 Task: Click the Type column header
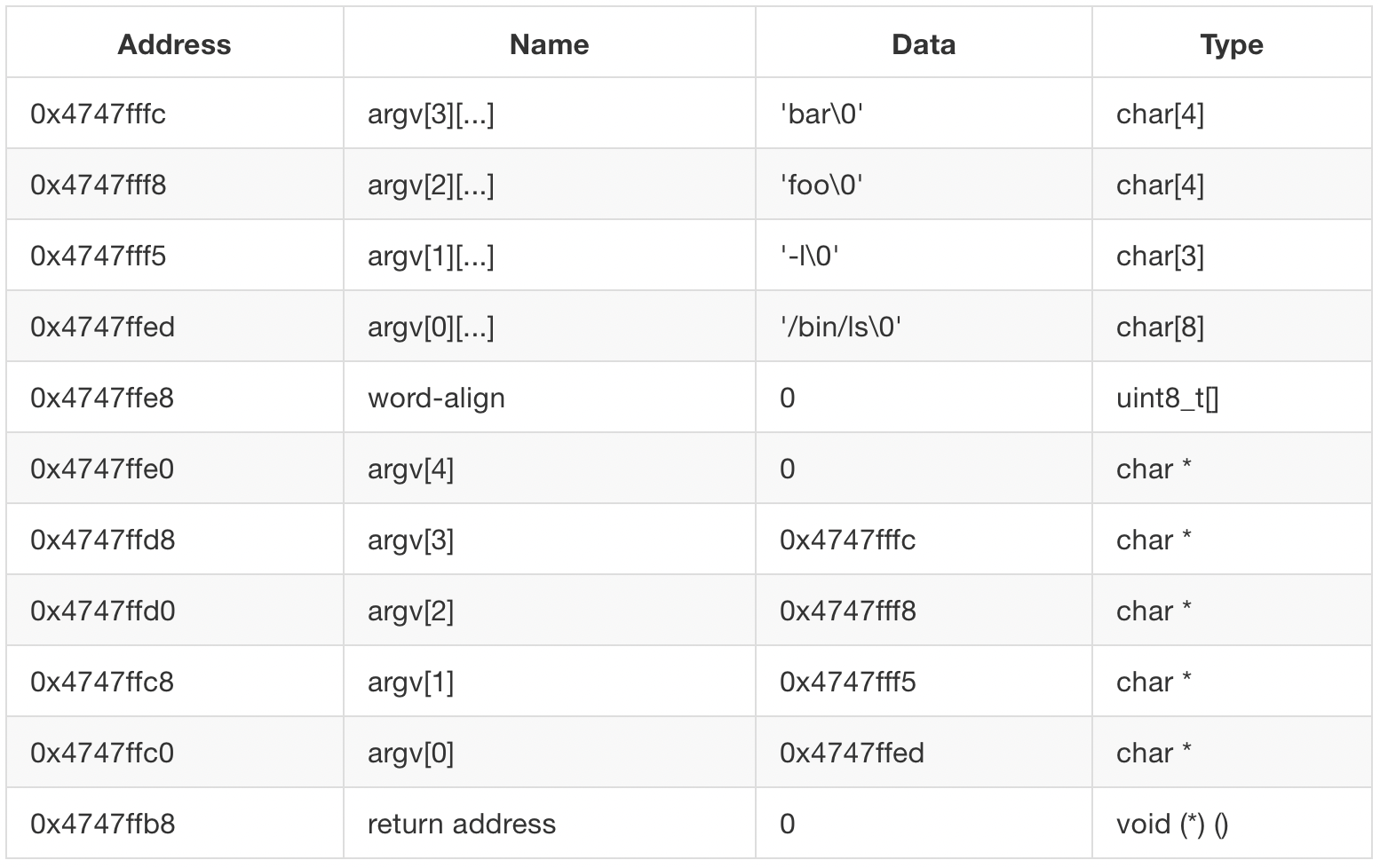click(x=1231, y=44)
